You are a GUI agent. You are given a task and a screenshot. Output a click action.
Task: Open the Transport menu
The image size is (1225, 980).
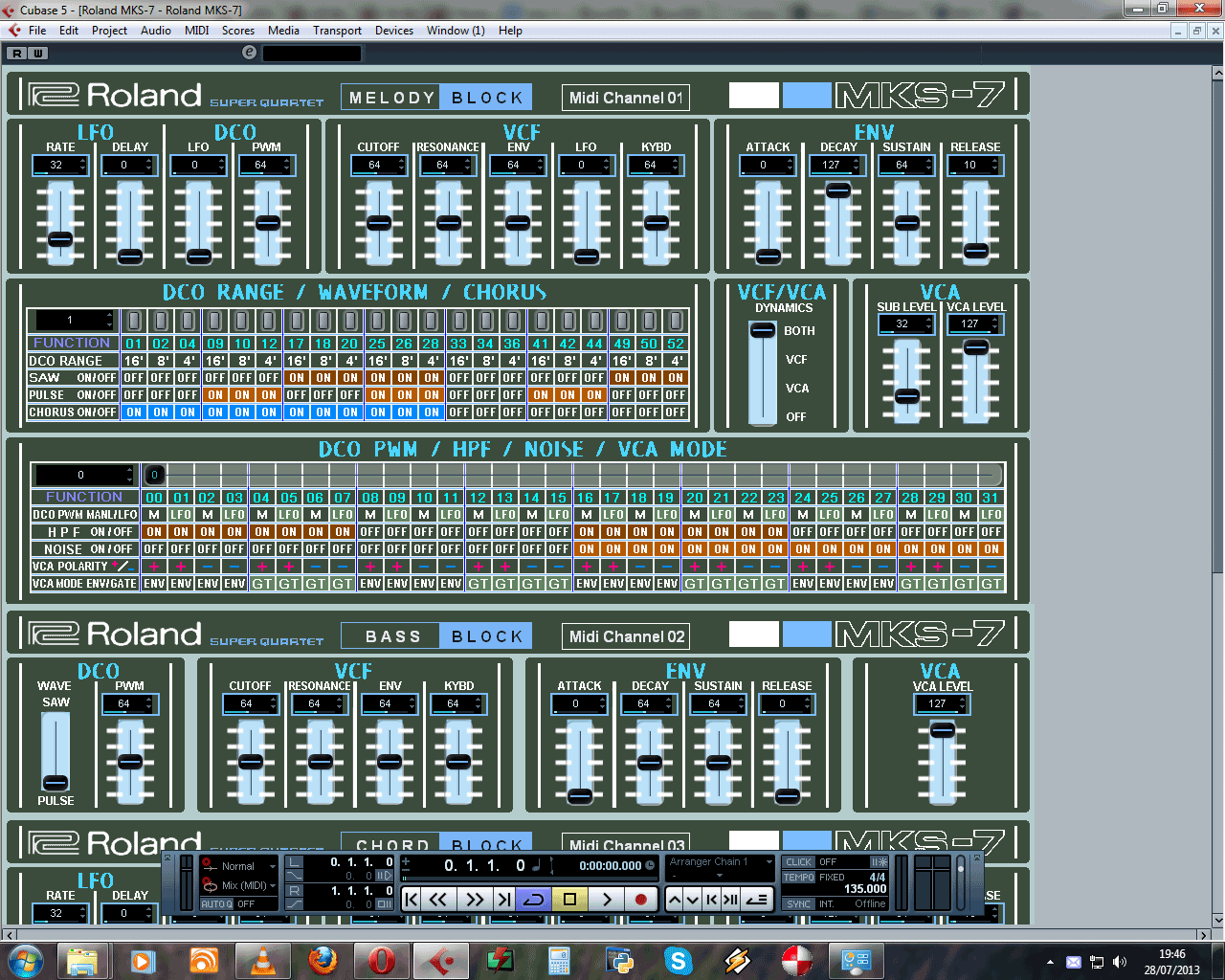click(337, 31)
